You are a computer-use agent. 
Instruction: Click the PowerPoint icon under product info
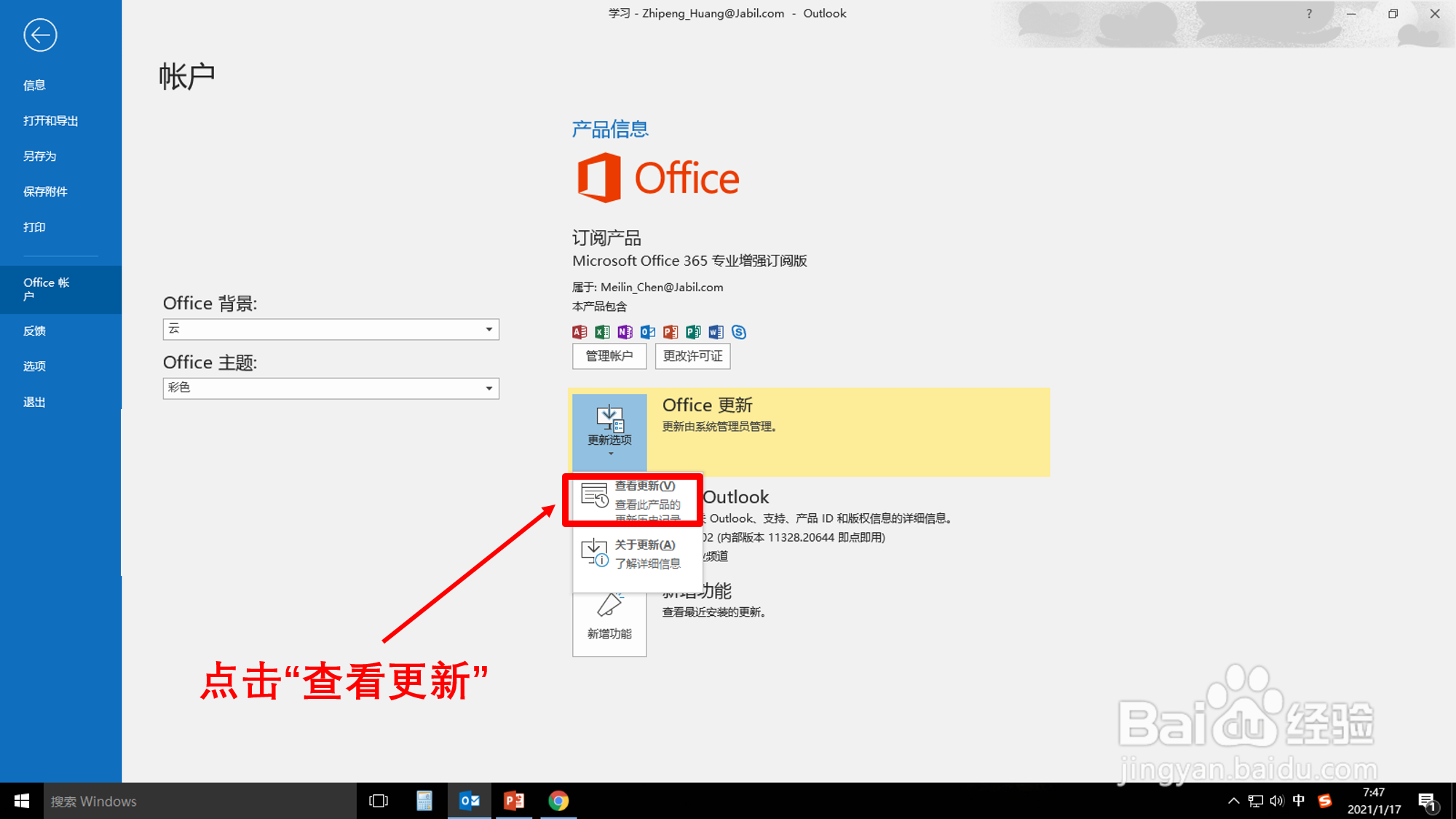coord(670,332)
